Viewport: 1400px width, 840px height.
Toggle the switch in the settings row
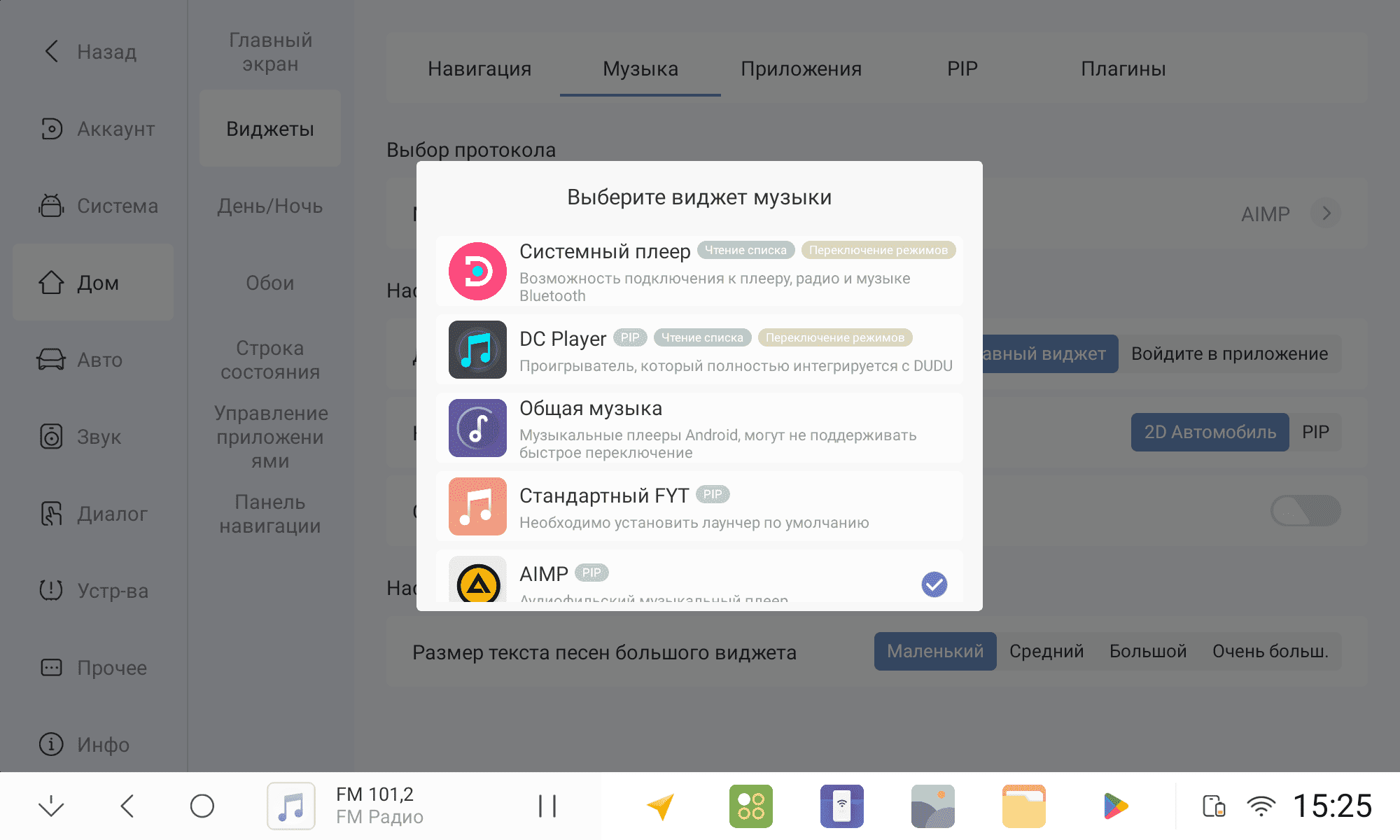[x=1305, y=510]
